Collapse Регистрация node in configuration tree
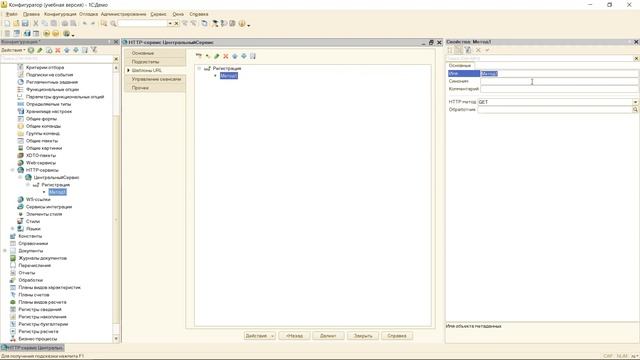 (x=28, y=185)
